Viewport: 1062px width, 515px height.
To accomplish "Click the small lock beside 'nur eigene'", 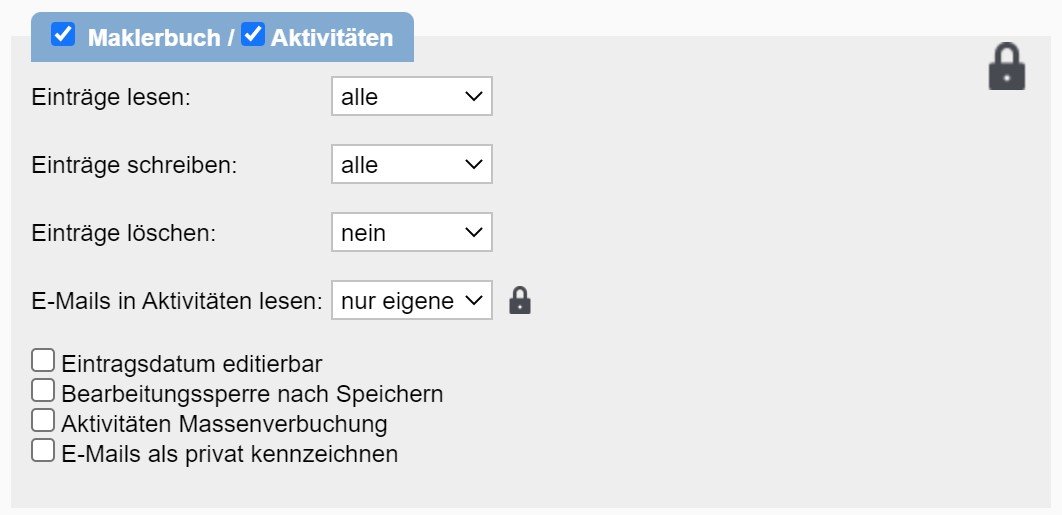I will click(x=519, y=300).
